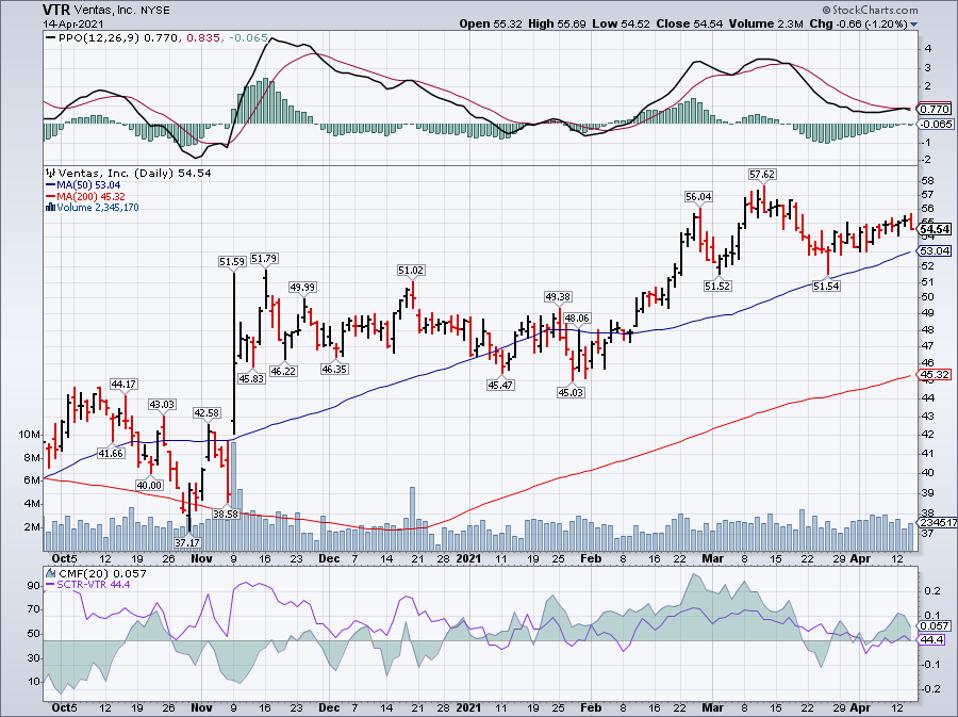
Task: Click the High 55.69 value
Action: tap(557, 24)
